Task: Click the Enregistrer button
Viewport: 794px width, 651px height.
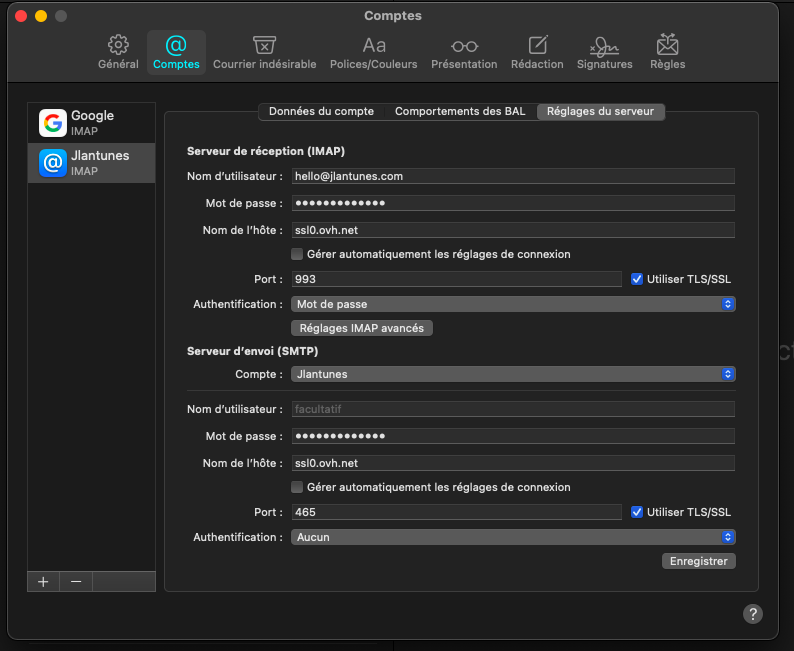Action: tap(698, 561)
